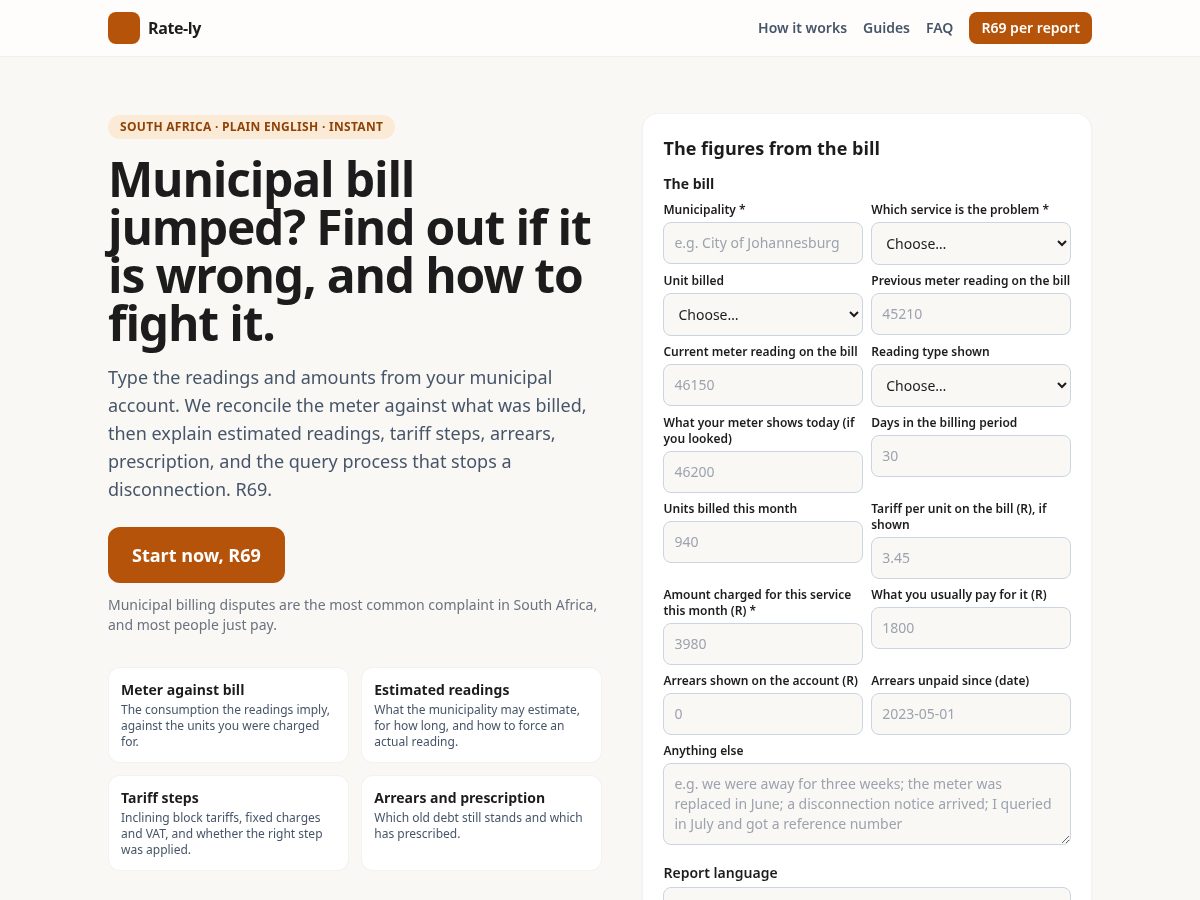Image resolution: width=1200 pixels, height=900 pixels.
Task: Click the Rate-ly brand name
Action: [174, 28]
